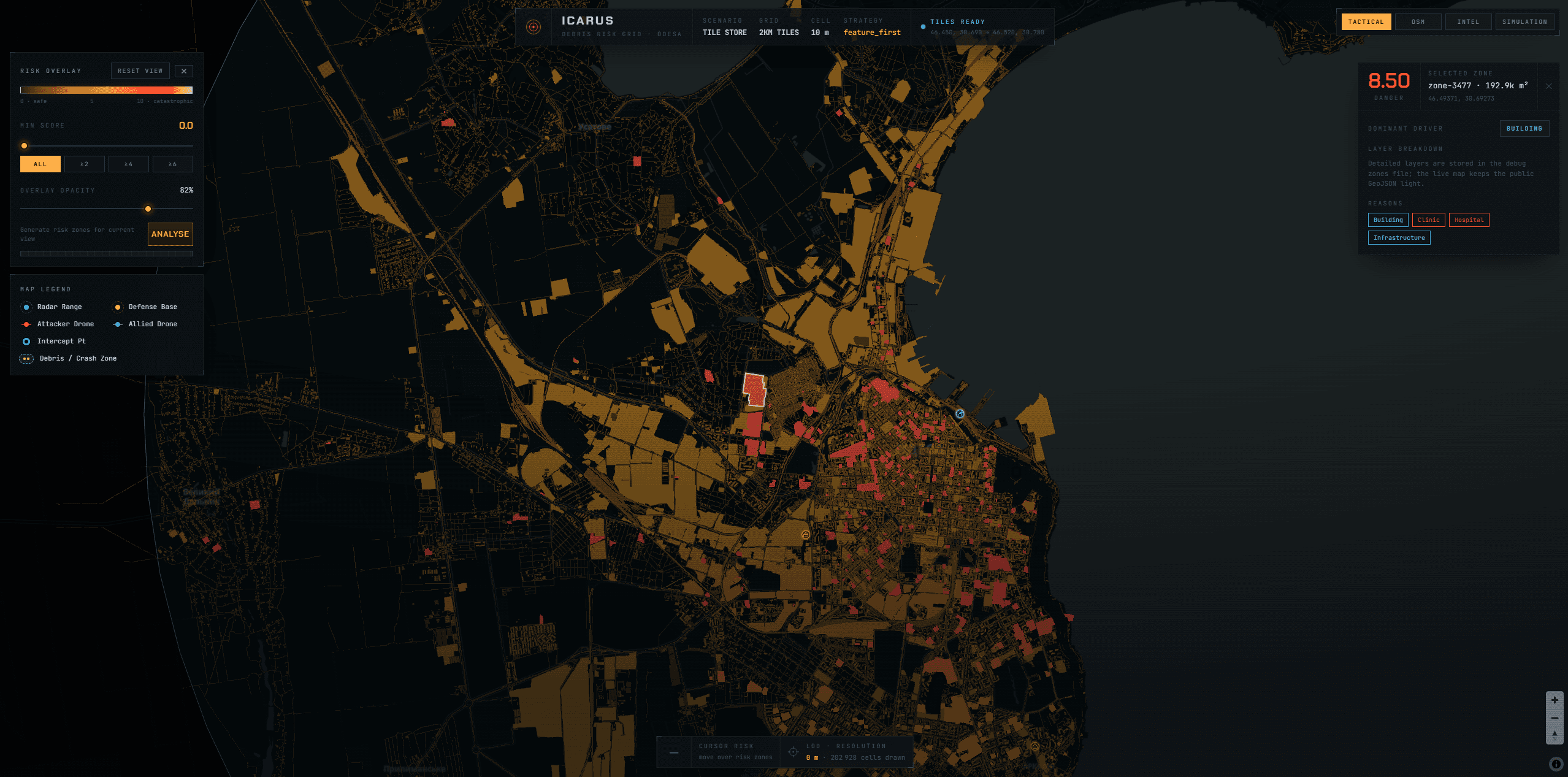
Task: Click the Clinic reason tag
Action: pos(1429,220)
